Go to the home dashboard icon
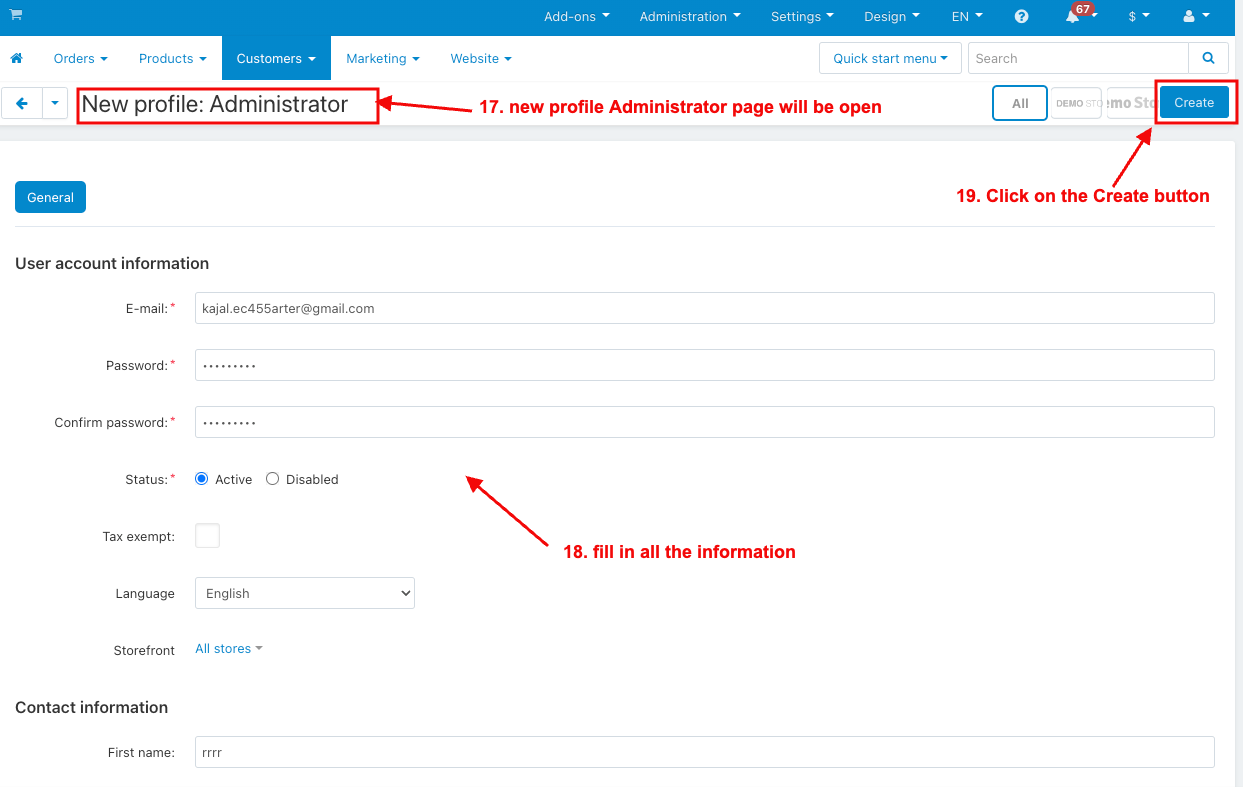Image resolution: width=1243 pixels, height=787 pixels. [16, 58]
